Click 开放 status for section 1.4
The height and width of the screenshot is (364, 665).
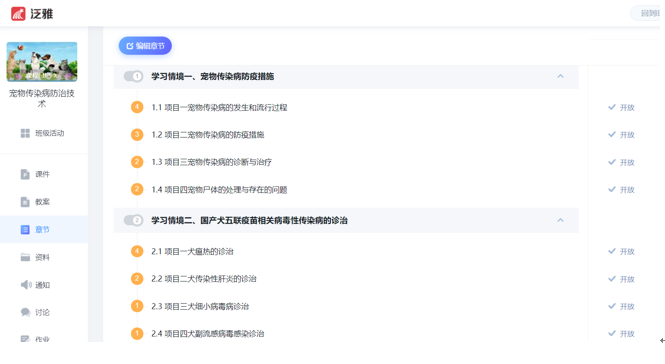pyautogui.click(x=627, y=190)
